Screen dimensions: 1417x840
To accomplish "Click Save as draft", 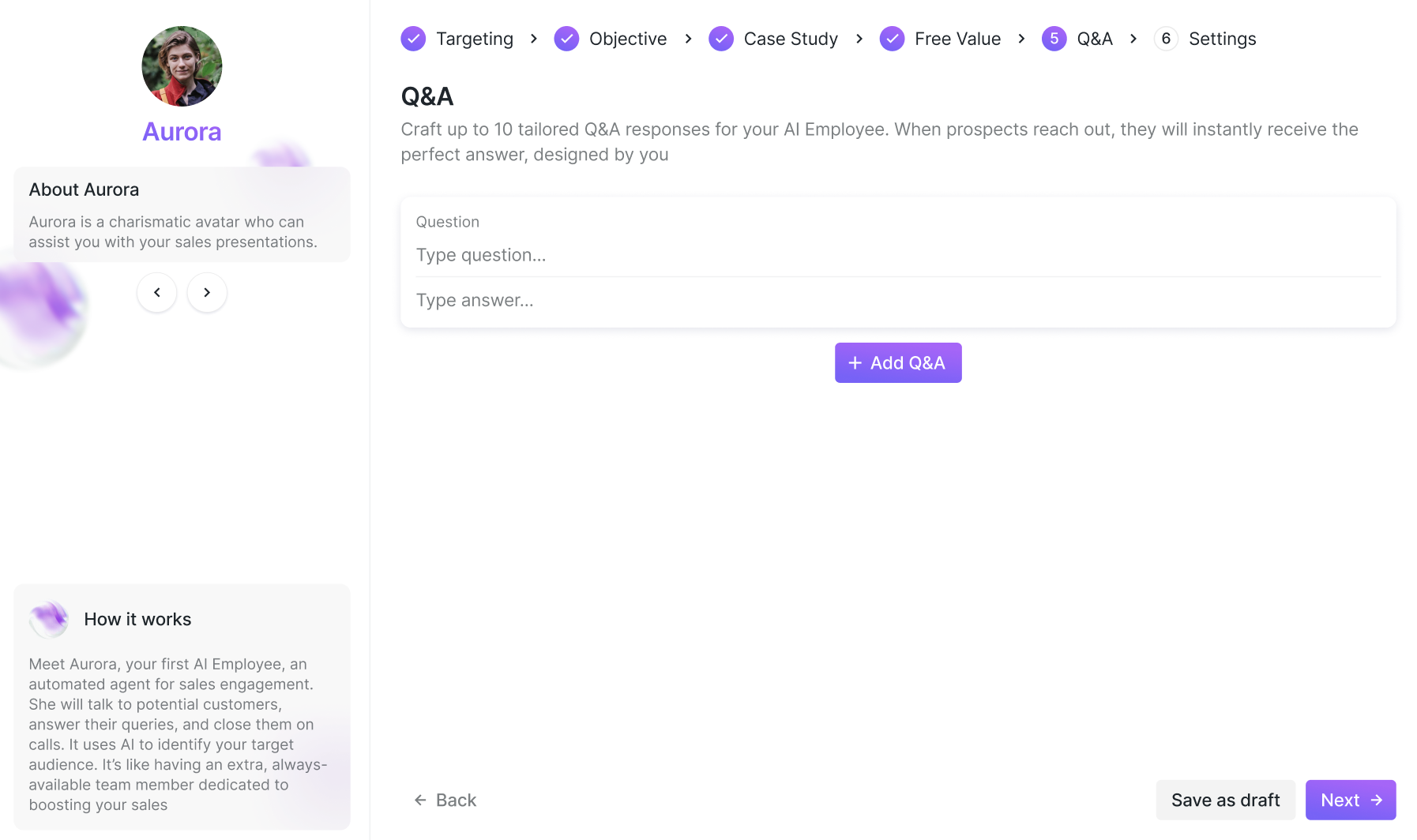I will 1225,800.
